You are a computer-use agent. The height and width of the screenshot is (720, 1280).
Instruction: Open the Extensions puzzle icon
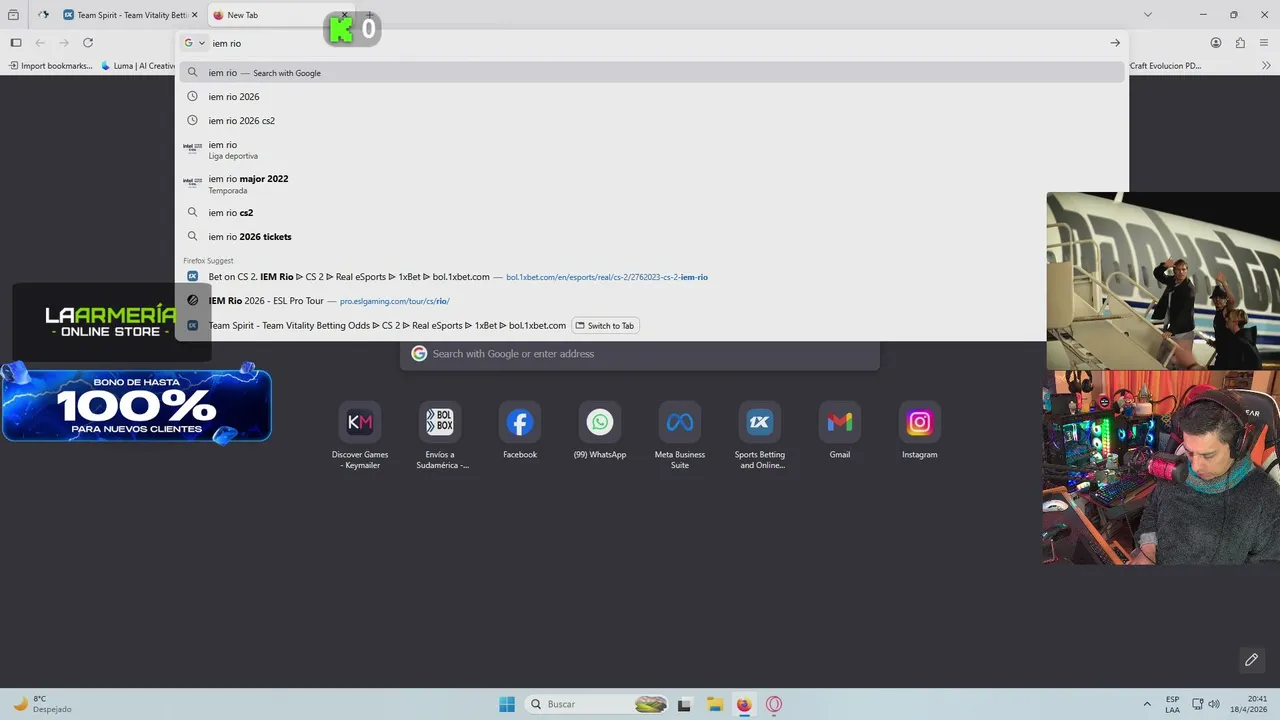click(x=1240, y=43)
